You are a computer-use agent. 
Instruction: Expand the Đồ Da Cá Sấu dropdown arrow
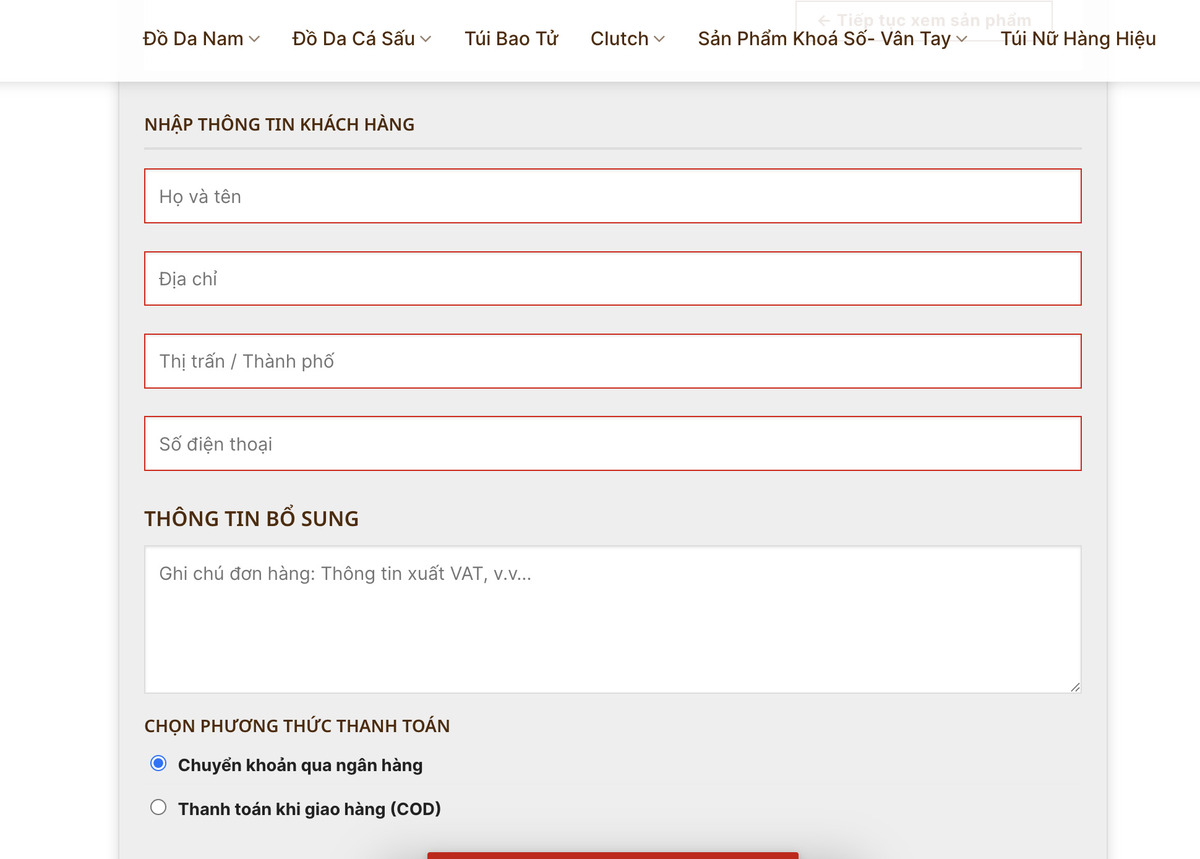tap(426, 39)
